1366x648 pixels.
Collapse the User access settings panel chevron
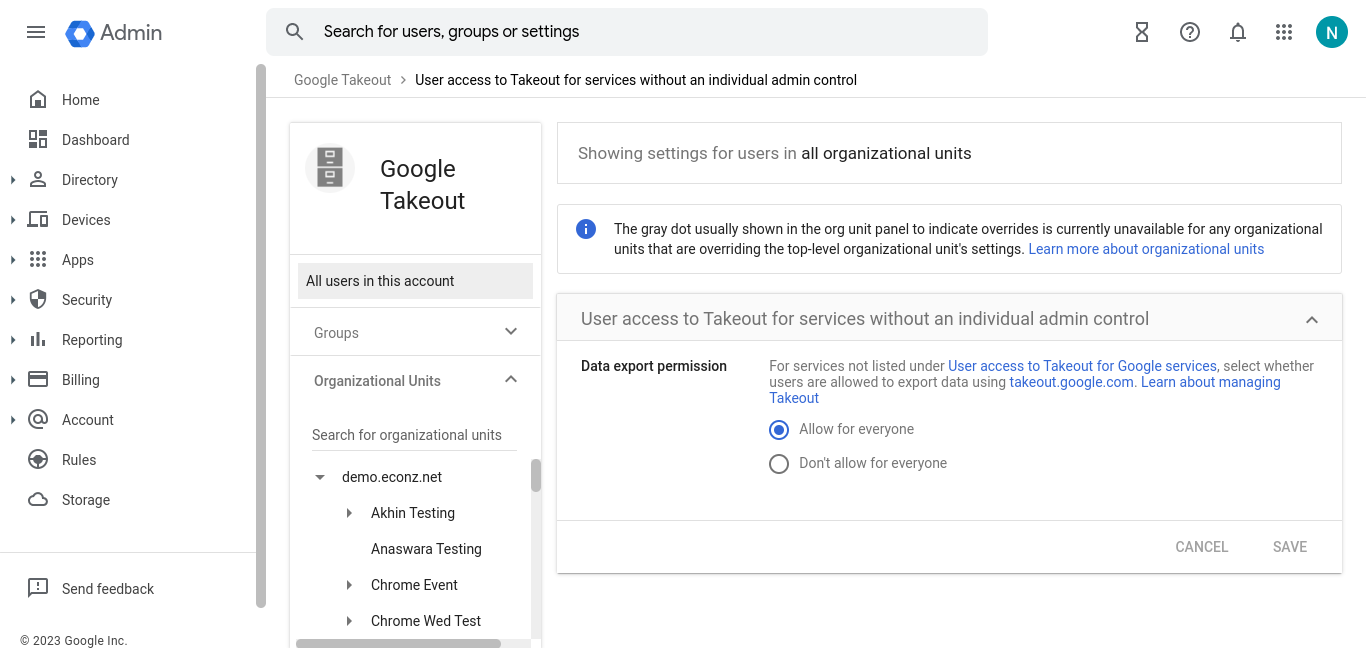pyautogui.click(x=1312, y=320)
